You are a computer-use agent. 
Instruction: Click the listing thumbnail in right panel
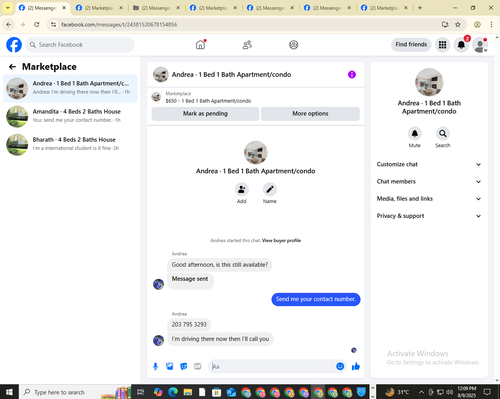pos(429,82)
